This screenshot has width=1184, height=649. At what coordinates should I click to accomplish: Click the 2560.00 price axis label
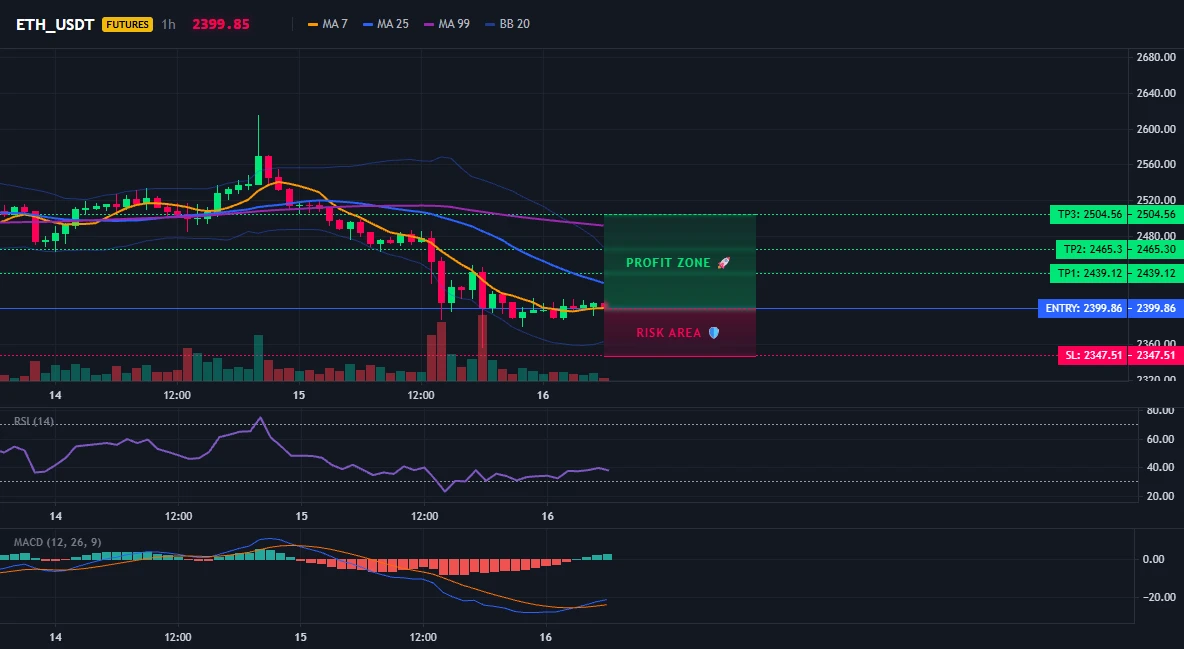pos(1156,164)
